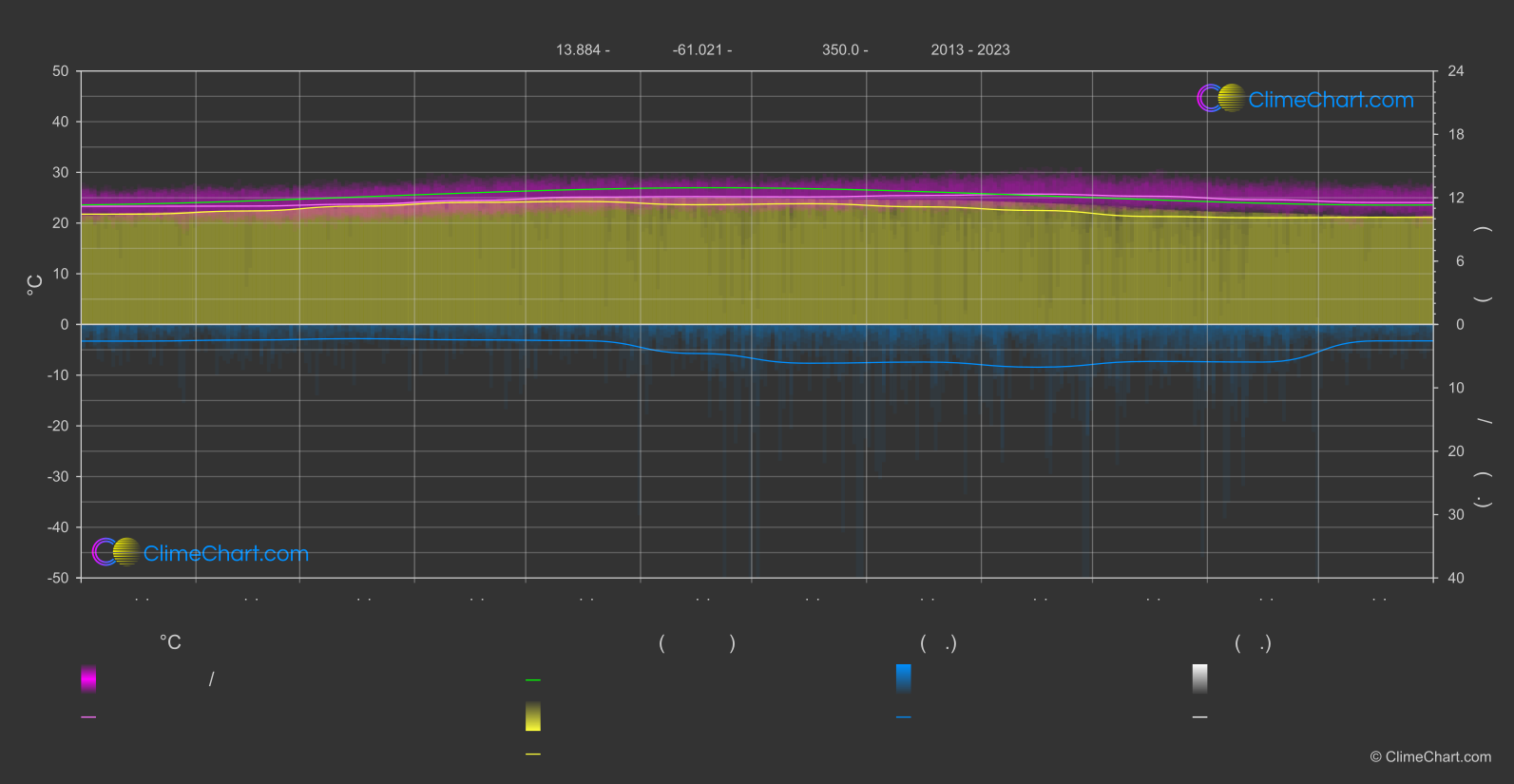
Task: Click the yellow gradient legend swatch
Action: tap(533, 717)
